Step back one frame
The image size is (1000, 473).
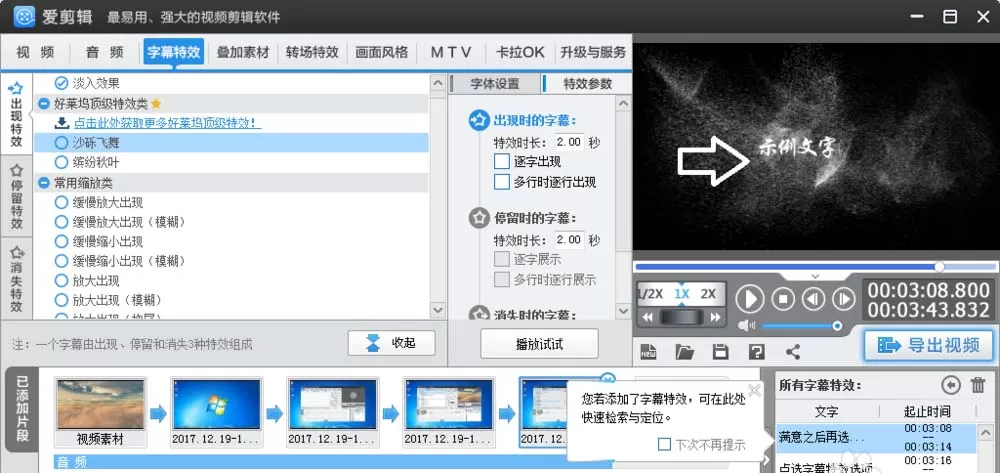tap(814, 298)
